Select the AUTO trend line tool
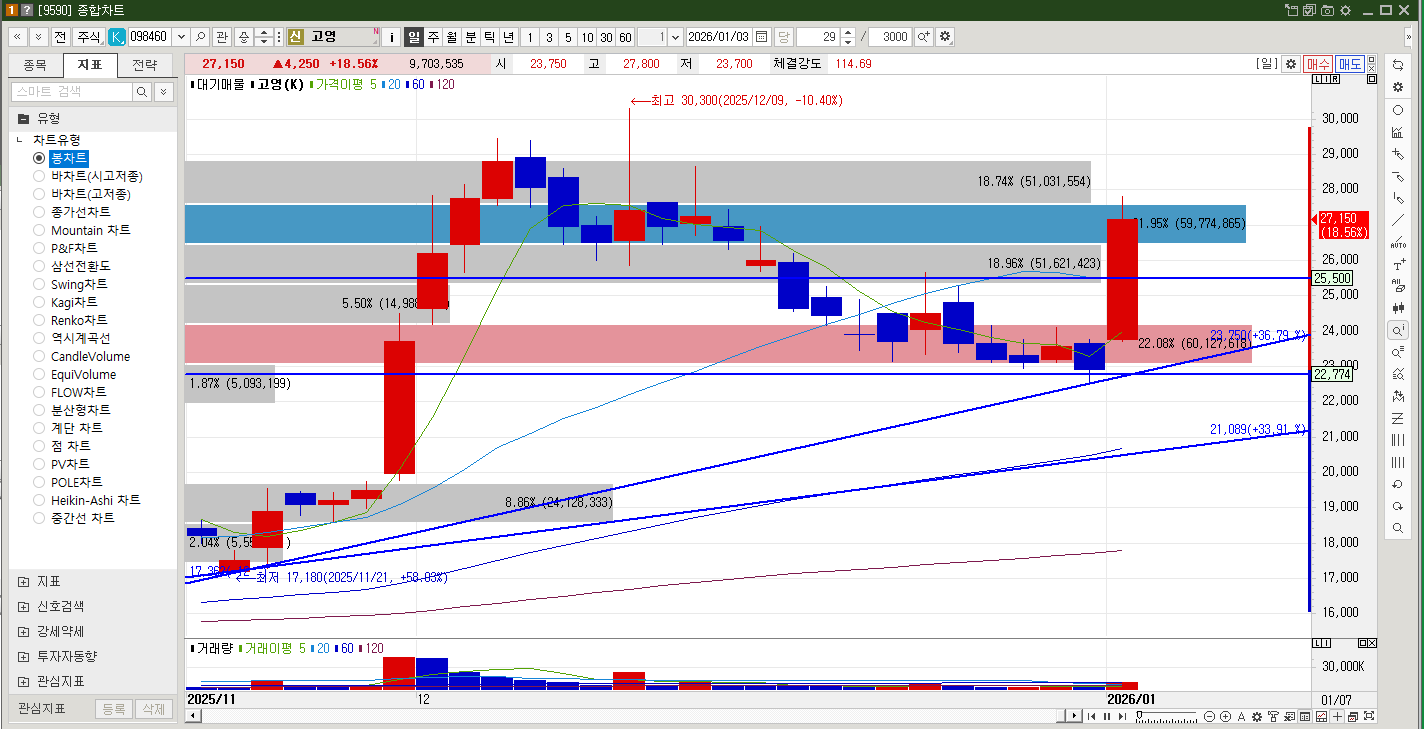The width and height of the screenshot is (1424, 729). click(1398, 242)
